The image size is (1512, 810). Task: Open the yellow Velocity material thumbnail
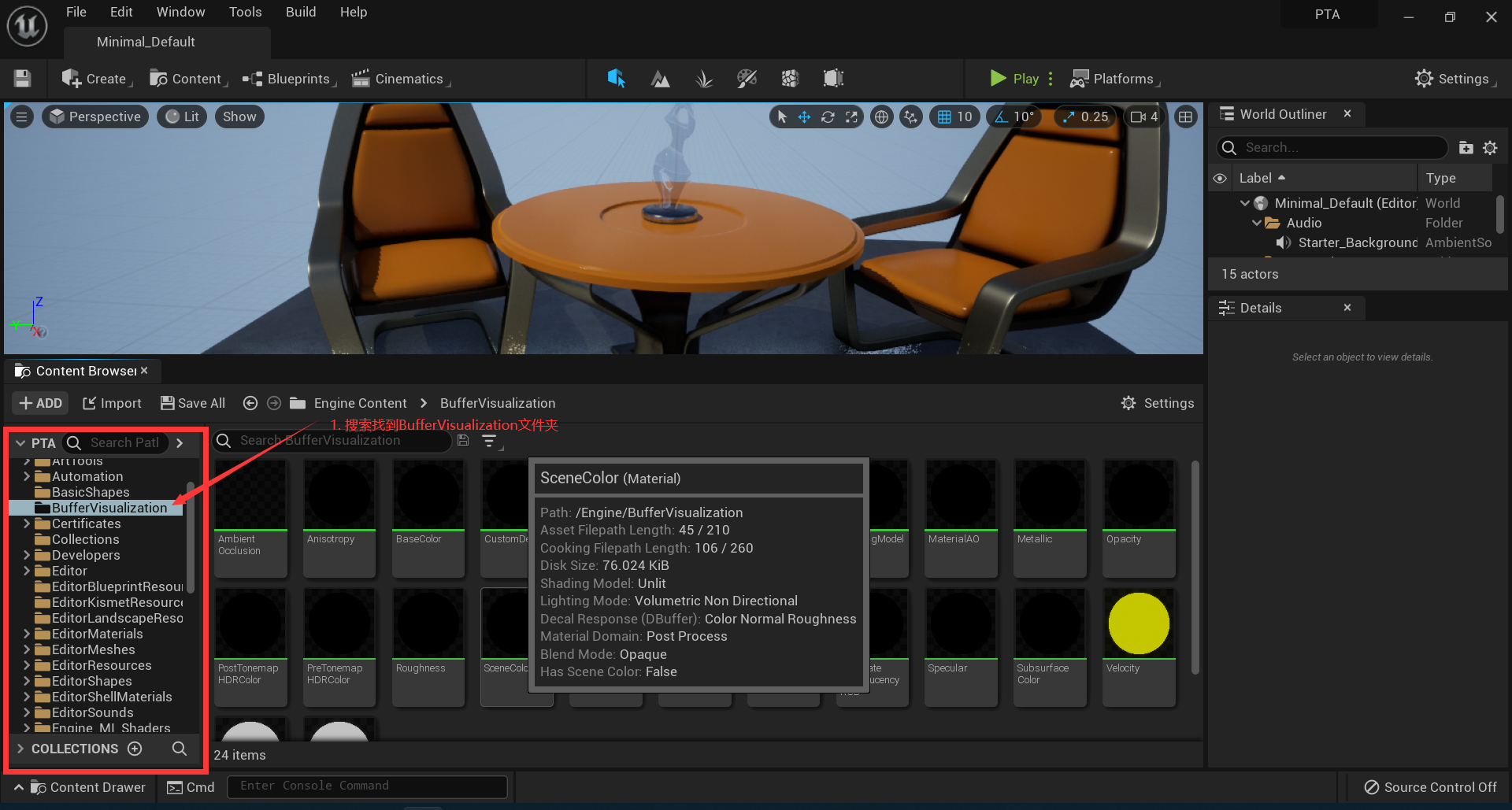pyautogui.click(x=1139, y=623)
